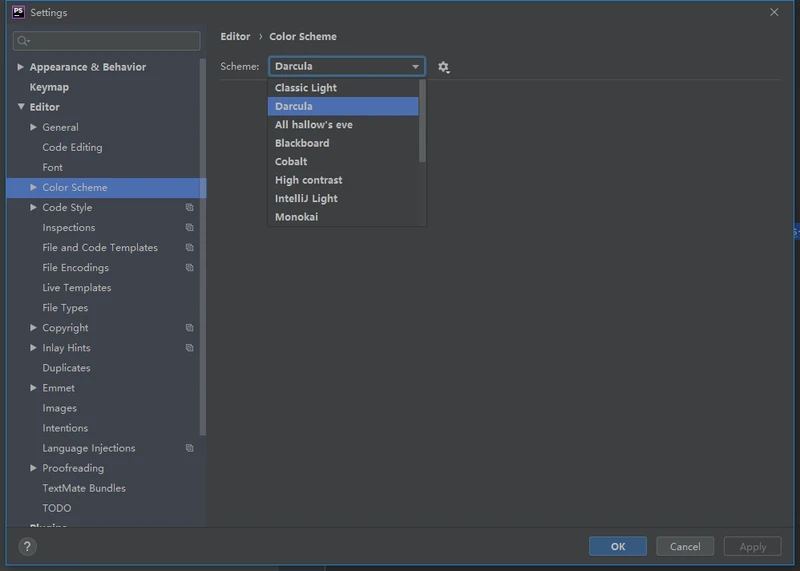Close the Scheme combo box dropdown
This screenshot has height=571, width=800.
click(x=415, y=67)
